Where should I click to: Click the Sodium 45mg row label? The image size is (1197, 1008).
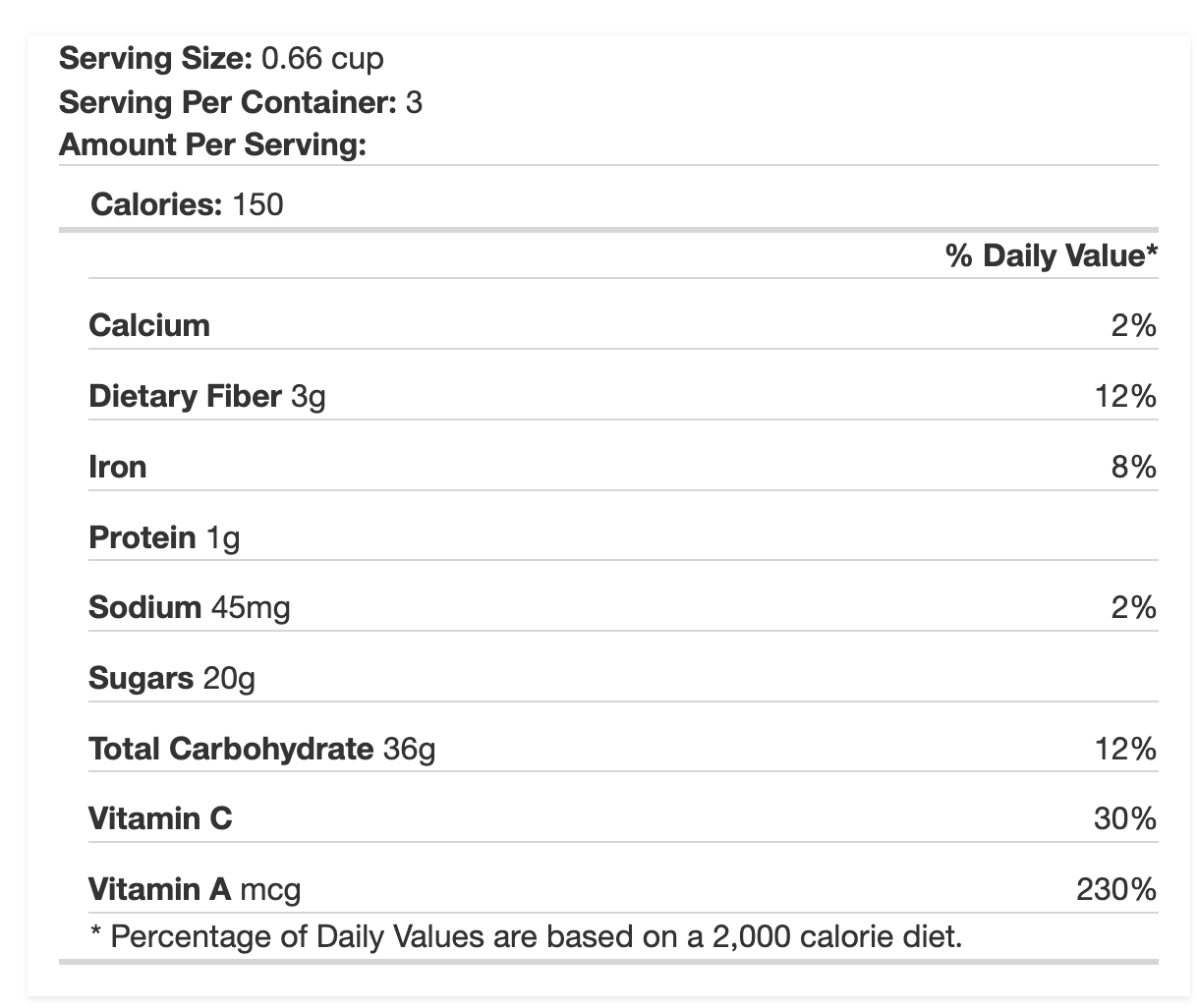pos(190,608)
